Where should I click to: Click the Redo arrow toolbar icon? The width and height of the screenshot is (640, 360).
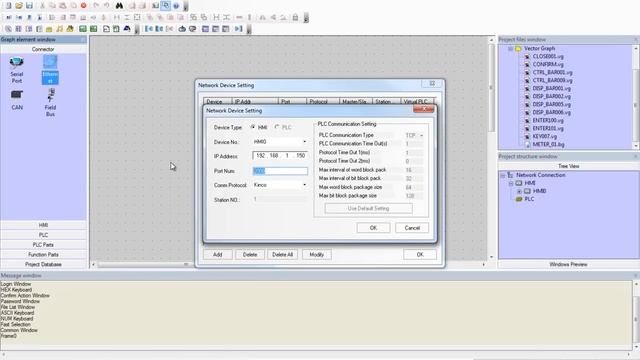click(x=107, y=6)
